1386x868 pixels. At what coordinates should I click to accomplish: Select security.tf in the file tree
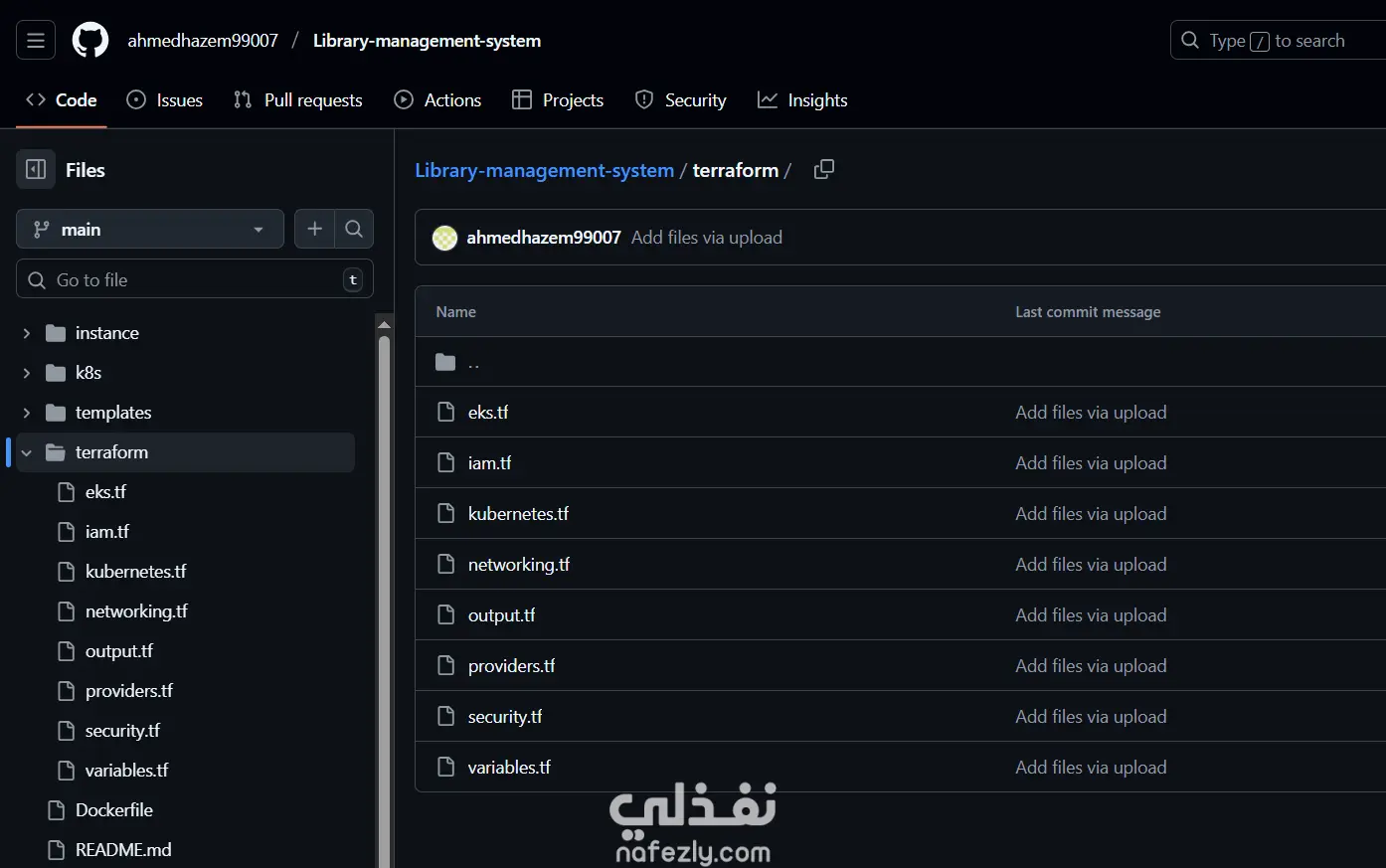coord(122,731)
